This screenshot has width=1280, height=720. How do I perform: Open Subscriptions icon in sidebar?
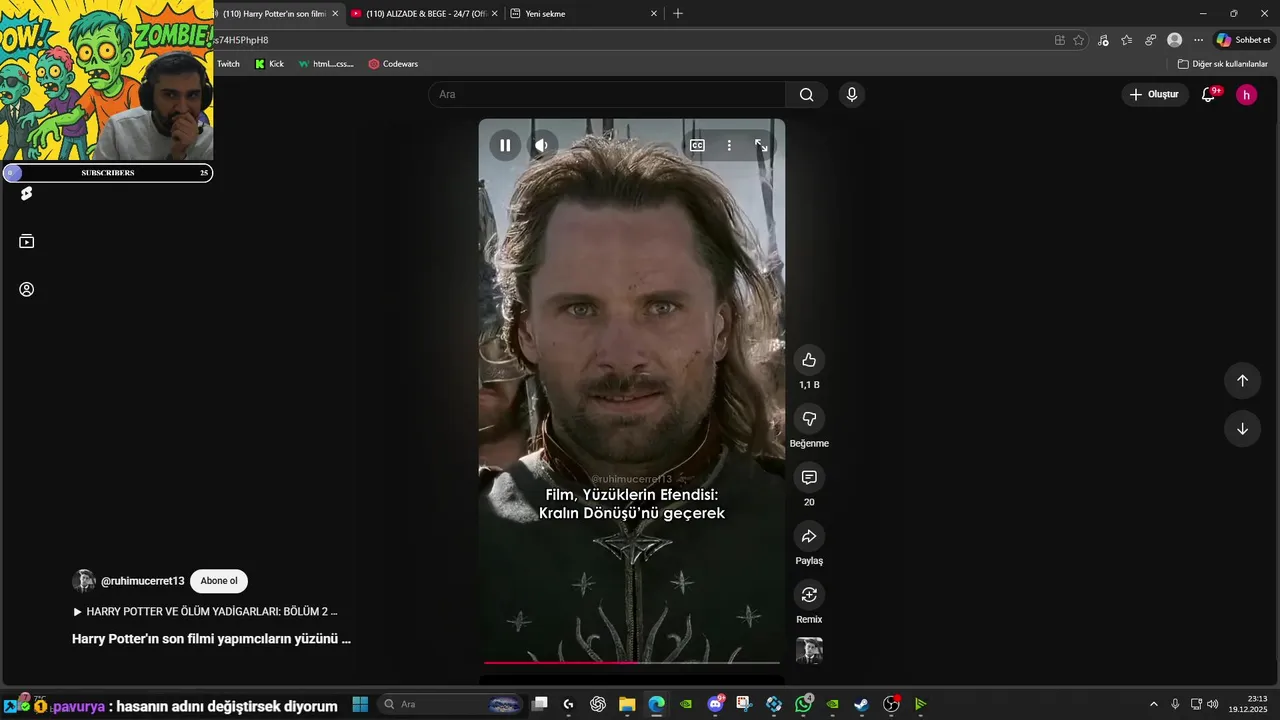coord(27,241)
